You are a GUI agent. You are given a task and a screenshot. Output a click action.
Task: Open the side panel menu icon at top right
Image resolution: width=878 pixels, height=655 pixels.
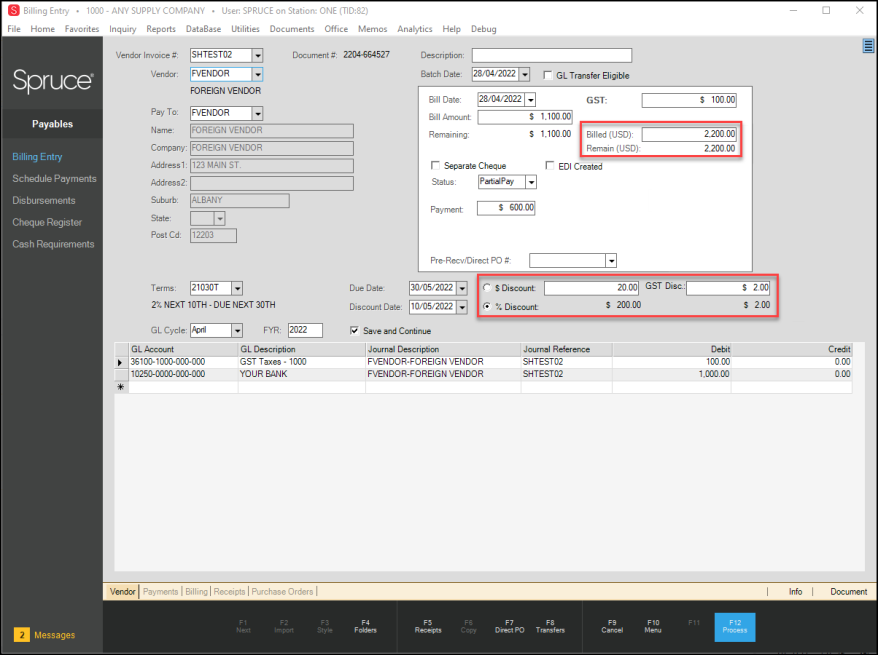pos(868,46)
